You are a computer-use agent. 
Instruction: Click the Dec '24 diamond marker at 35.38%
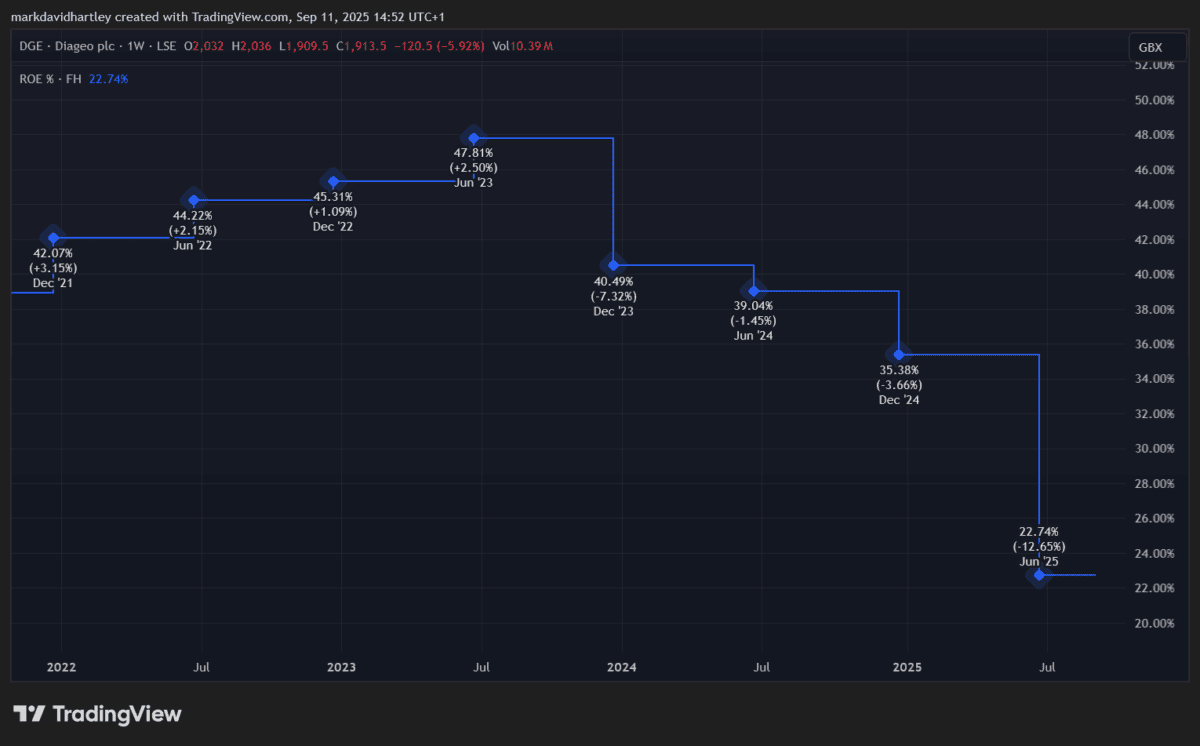point(899,354)
